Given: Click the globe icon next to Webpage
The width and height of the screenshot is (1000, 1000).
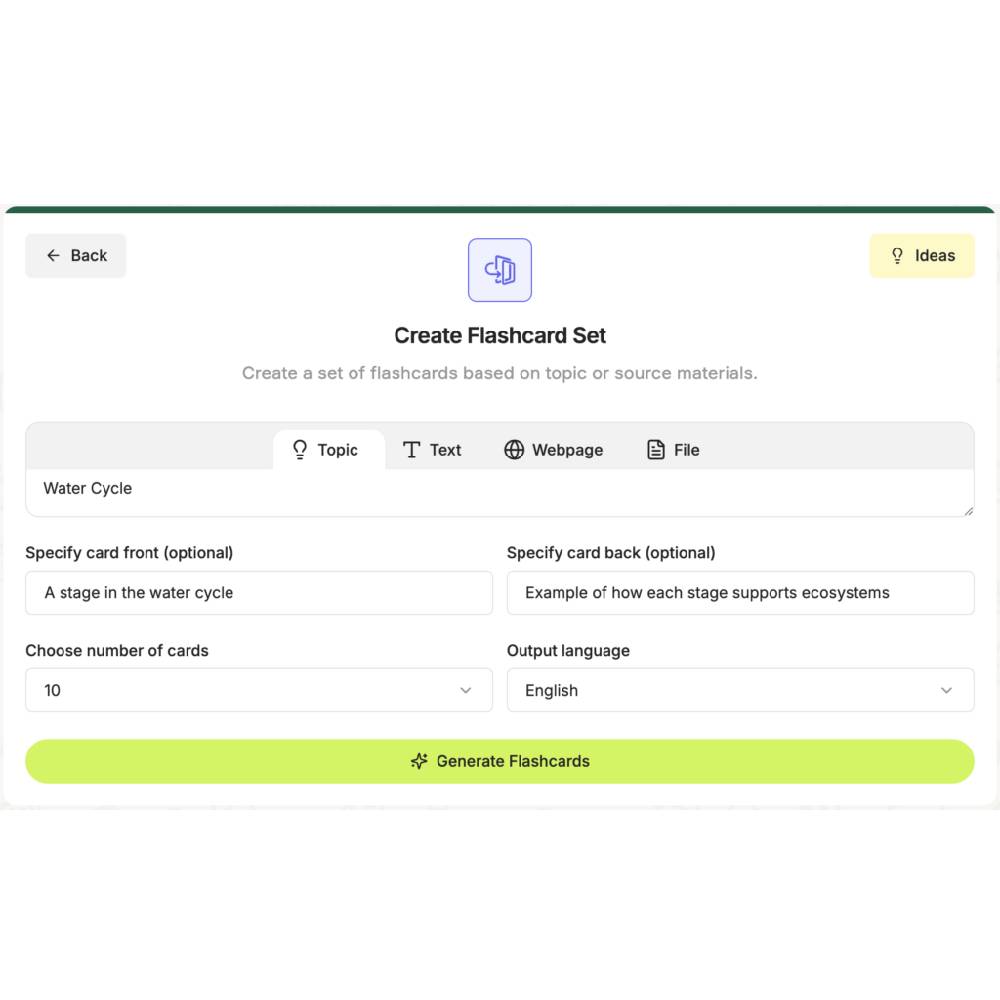Looking at the screenshot, I should tap(515, 450).
